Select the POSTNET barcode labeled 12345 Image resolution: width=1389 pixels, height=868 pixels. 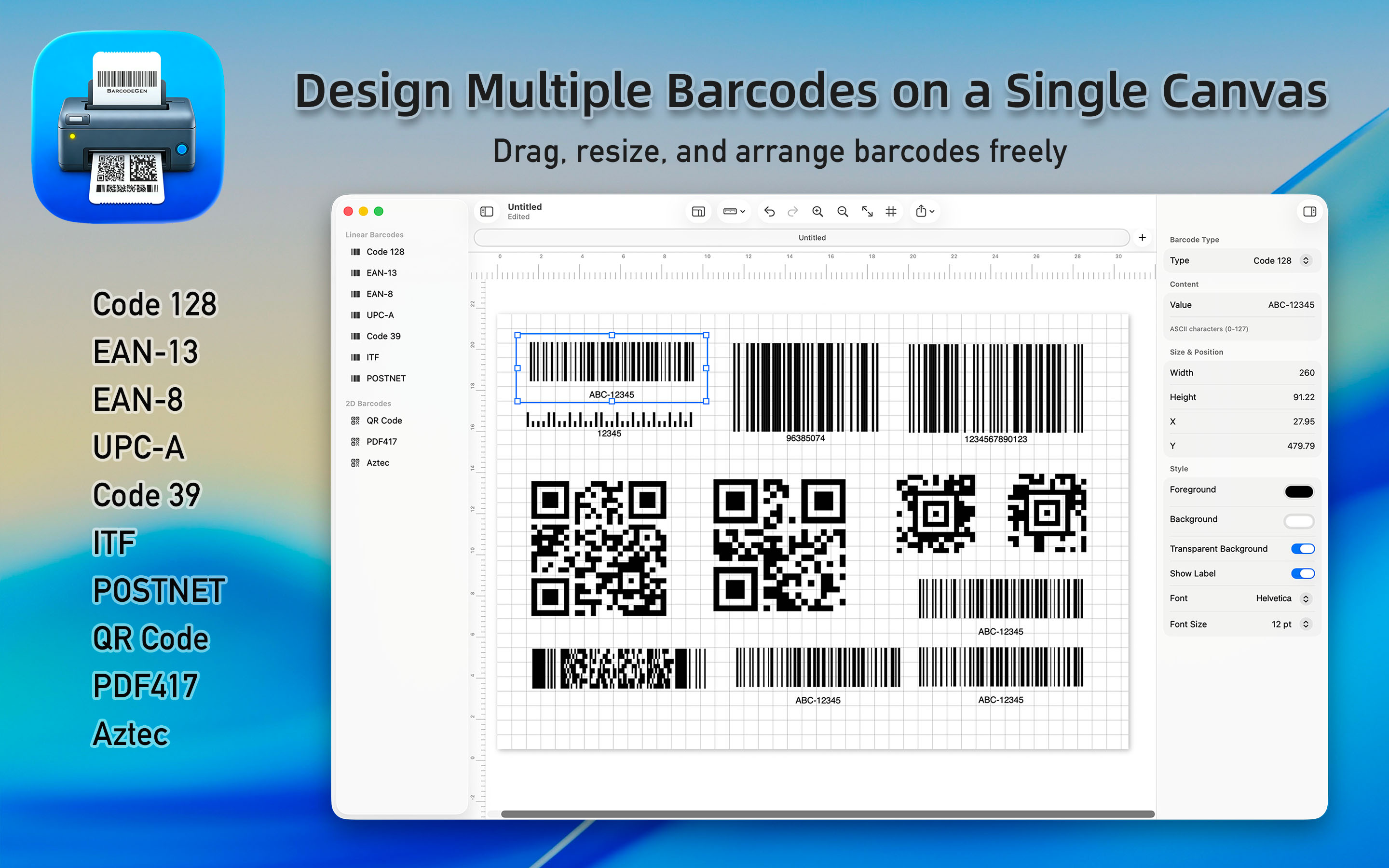click(x=609, y=424)
